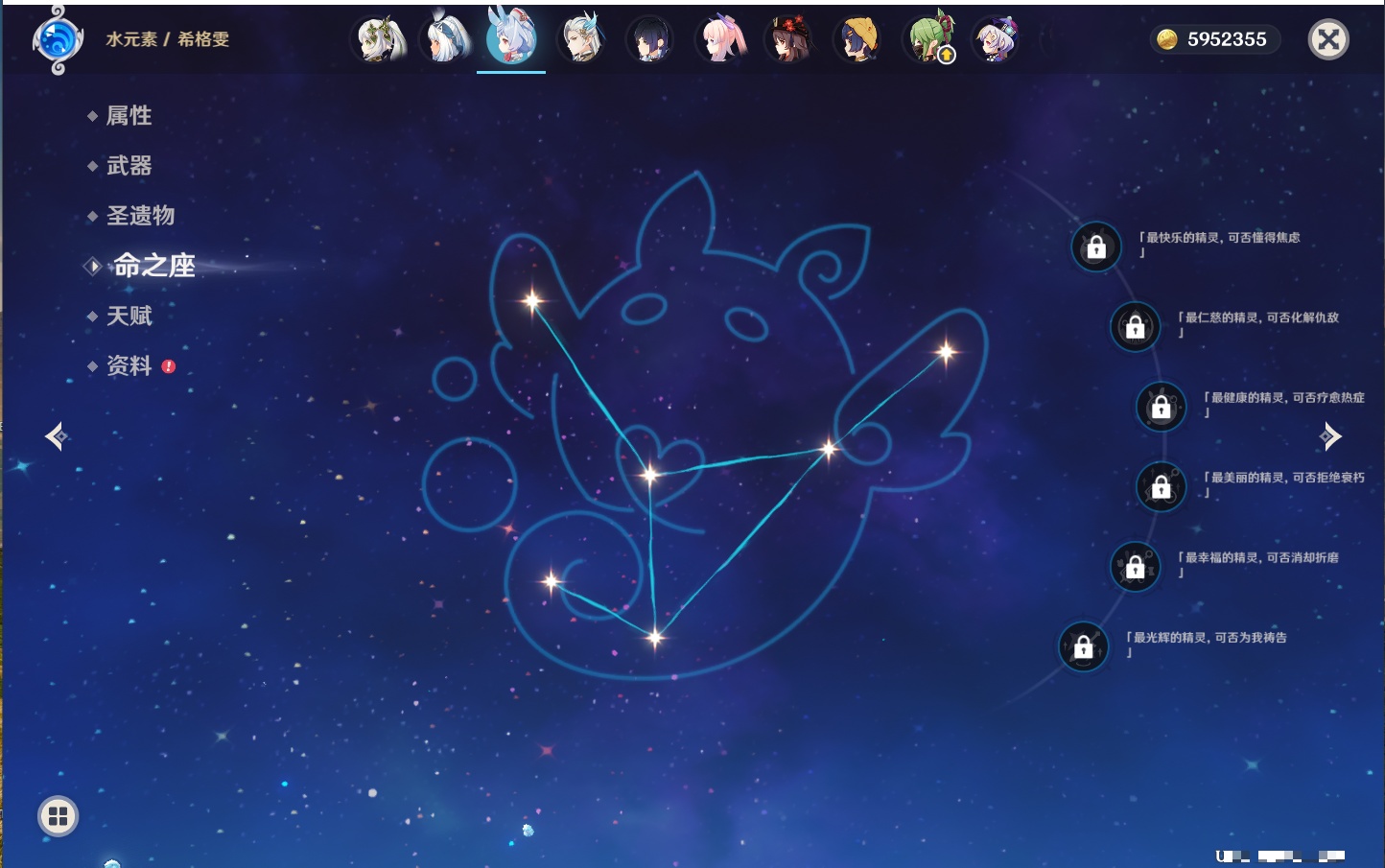The width and height of the screenshot is (1385, 868).
Task: Select Hu Tao's avatar with flower hat
Action: [789, 39]
